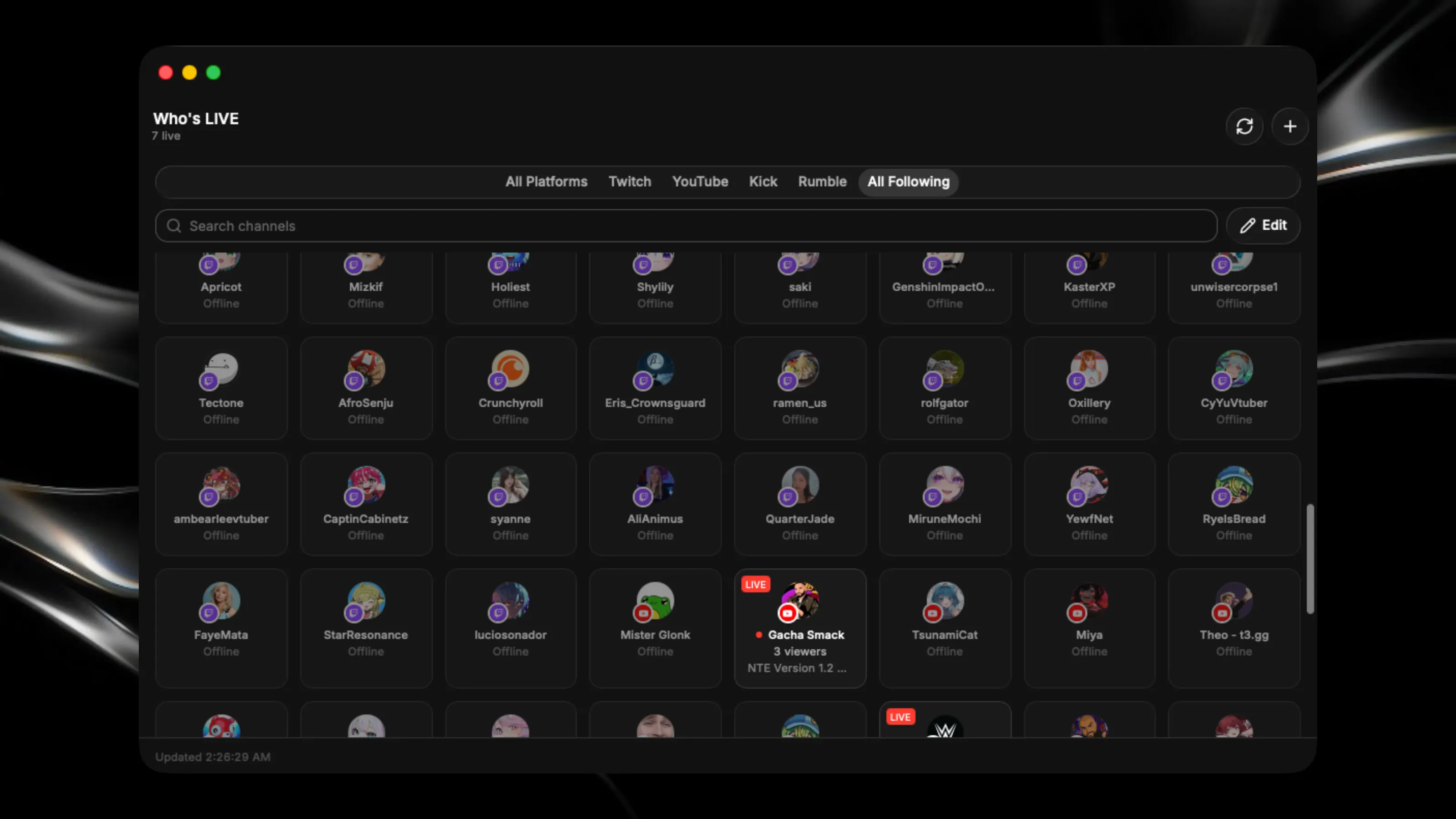This screenshot has height=819, width=1456.
Task: Open QuarterJade channel avatar
Action: pos(800,485)
